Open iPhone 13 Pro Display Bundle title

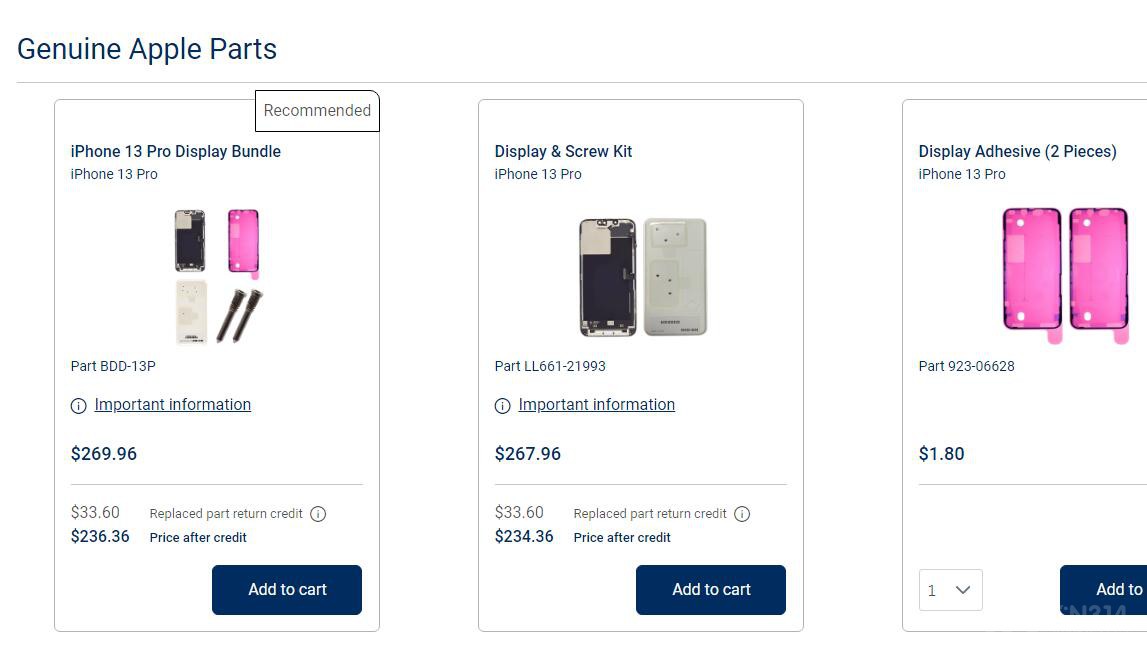tap(176, 151)
